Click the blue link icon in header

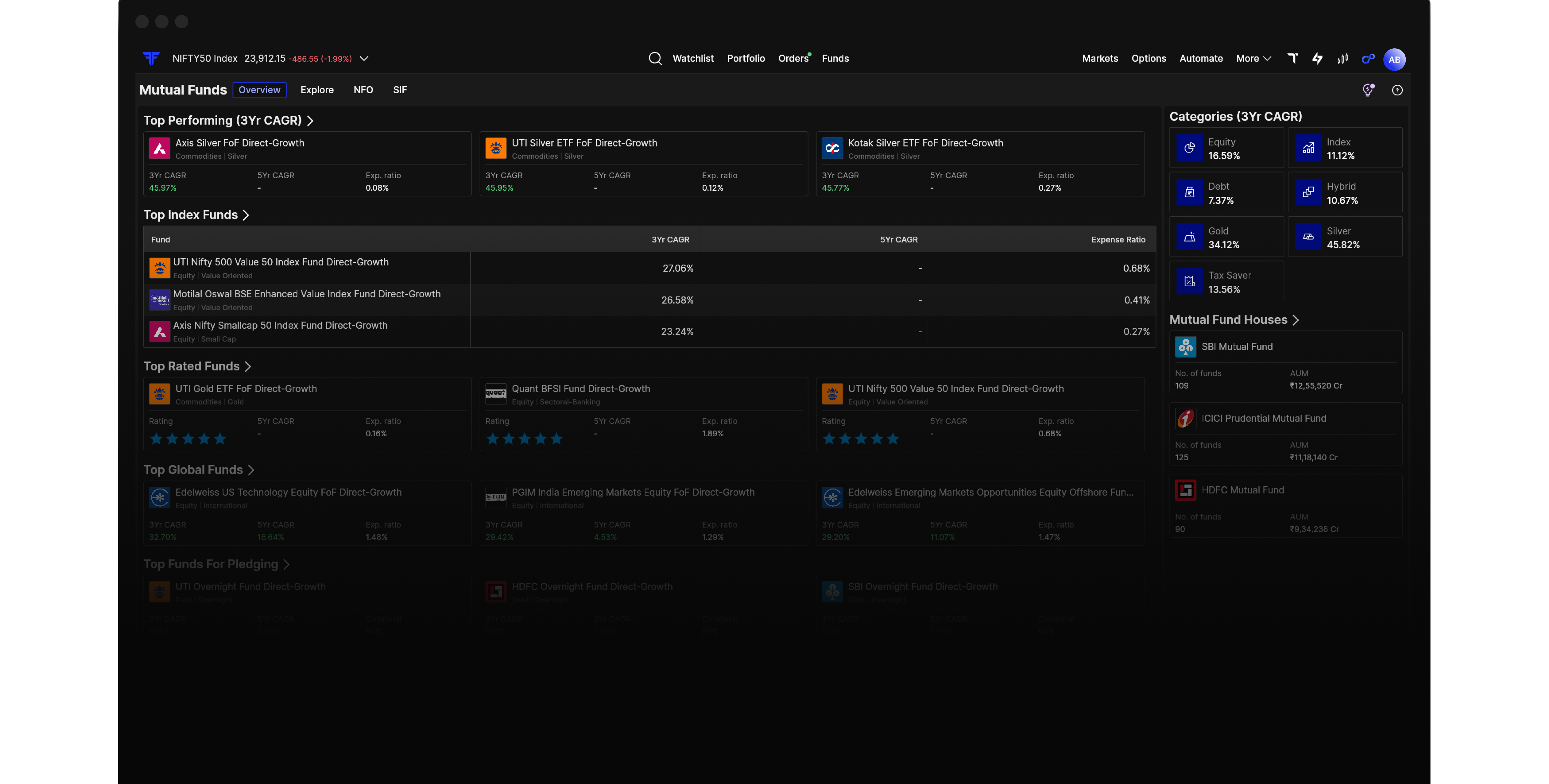point(1368,58)
